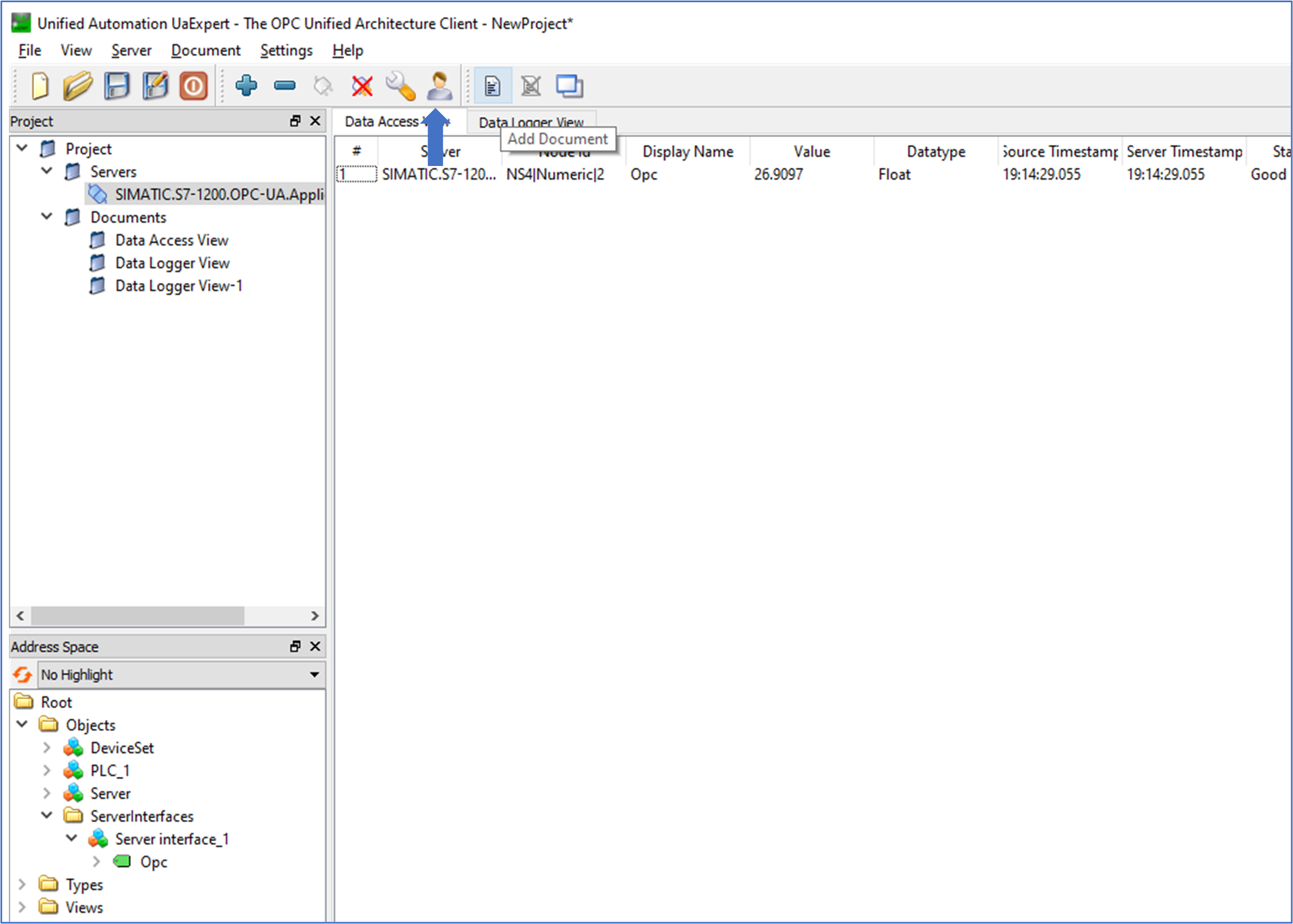Expand the PLC_1 node
This screenshot has width=1293, height=924.
pyautogui.click(x=47, y=771)
